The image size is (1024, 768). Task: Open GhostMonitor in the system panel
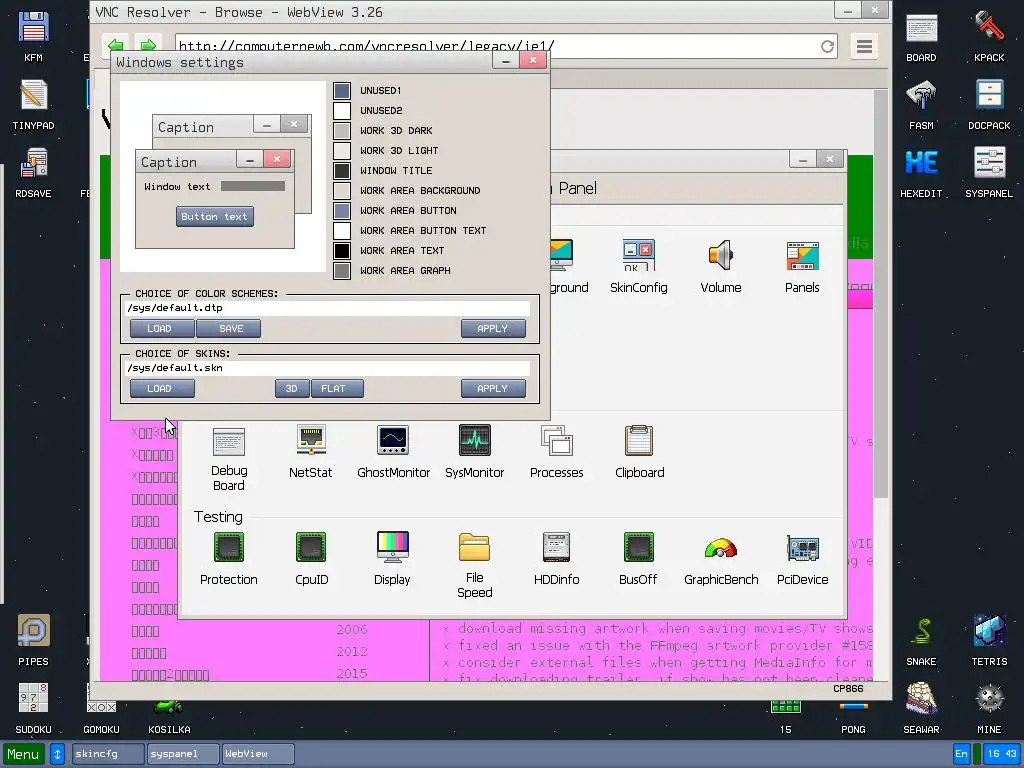click(393, 451)
